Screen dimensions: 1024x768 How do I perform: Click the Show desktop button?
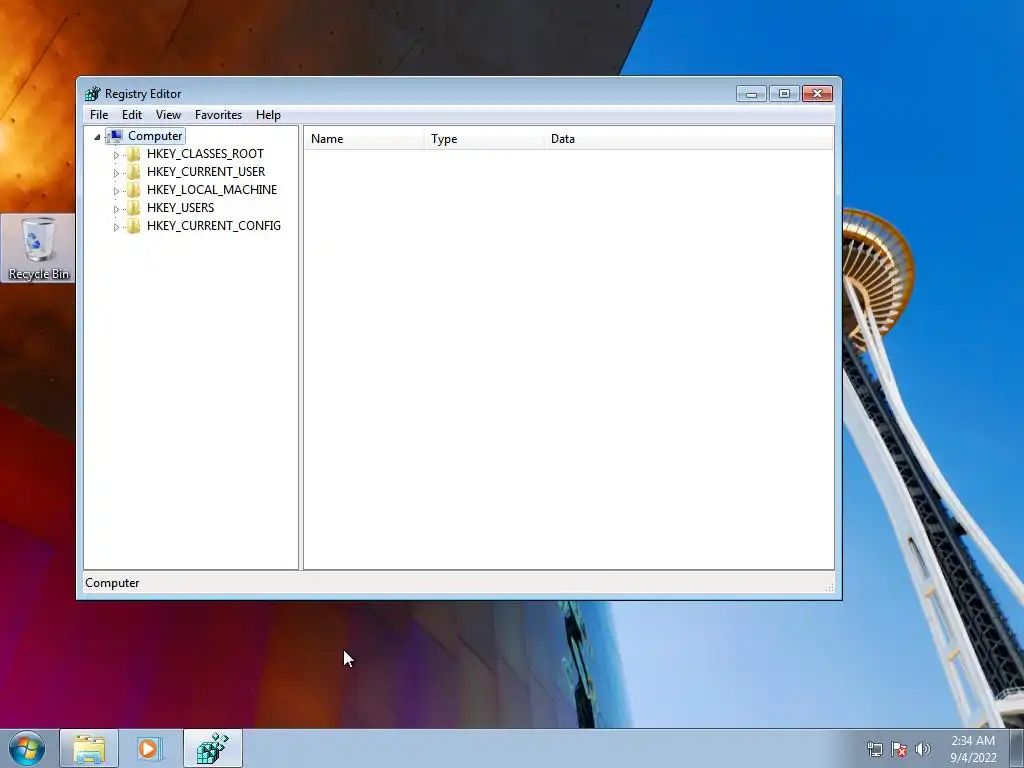1017,748
